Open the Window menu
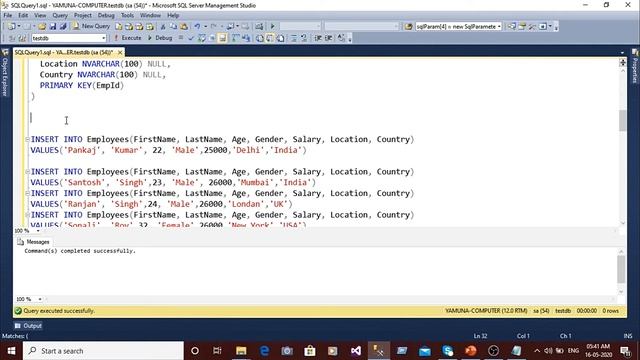 coord(150,15)
